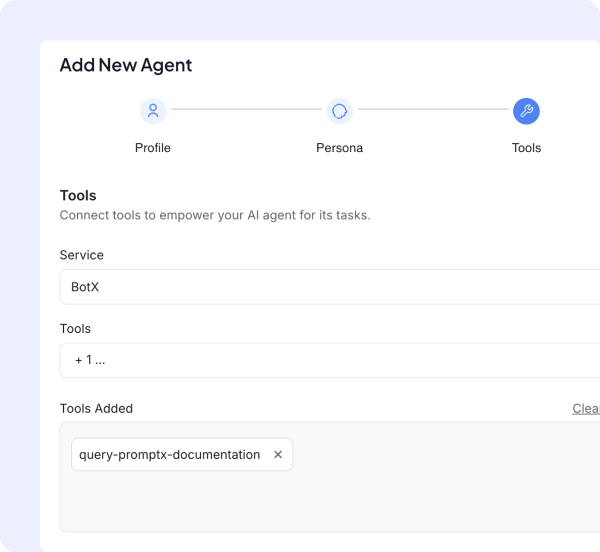
Task: Open the Service dropdown showing BotX
Action: coord(330,287)
